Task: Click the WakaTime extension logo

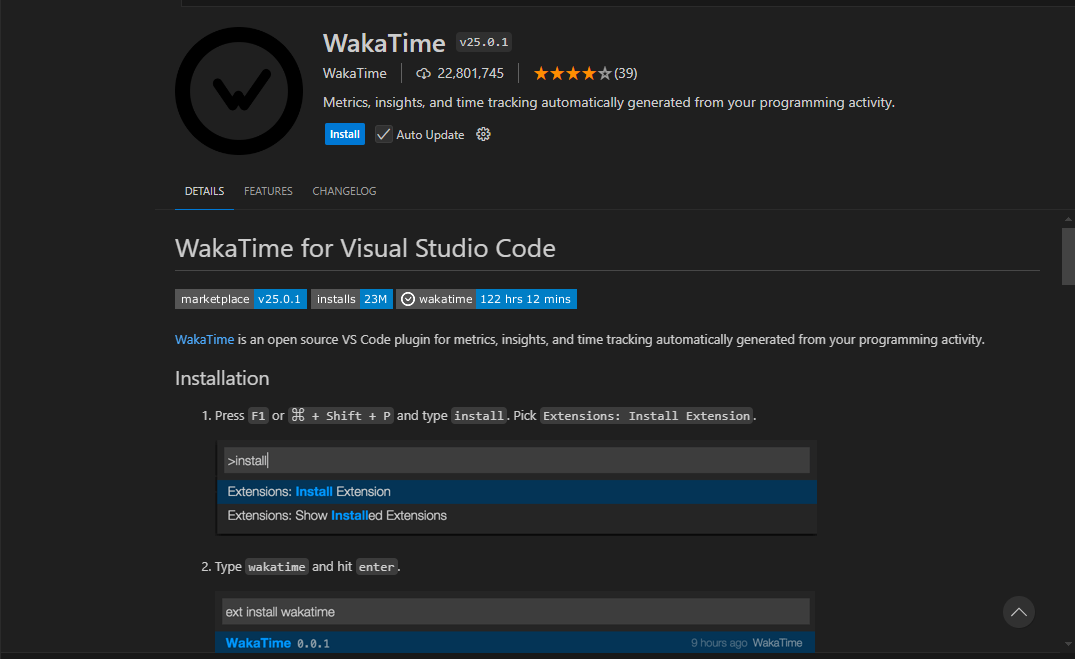Action: click(x=239, y=91)
